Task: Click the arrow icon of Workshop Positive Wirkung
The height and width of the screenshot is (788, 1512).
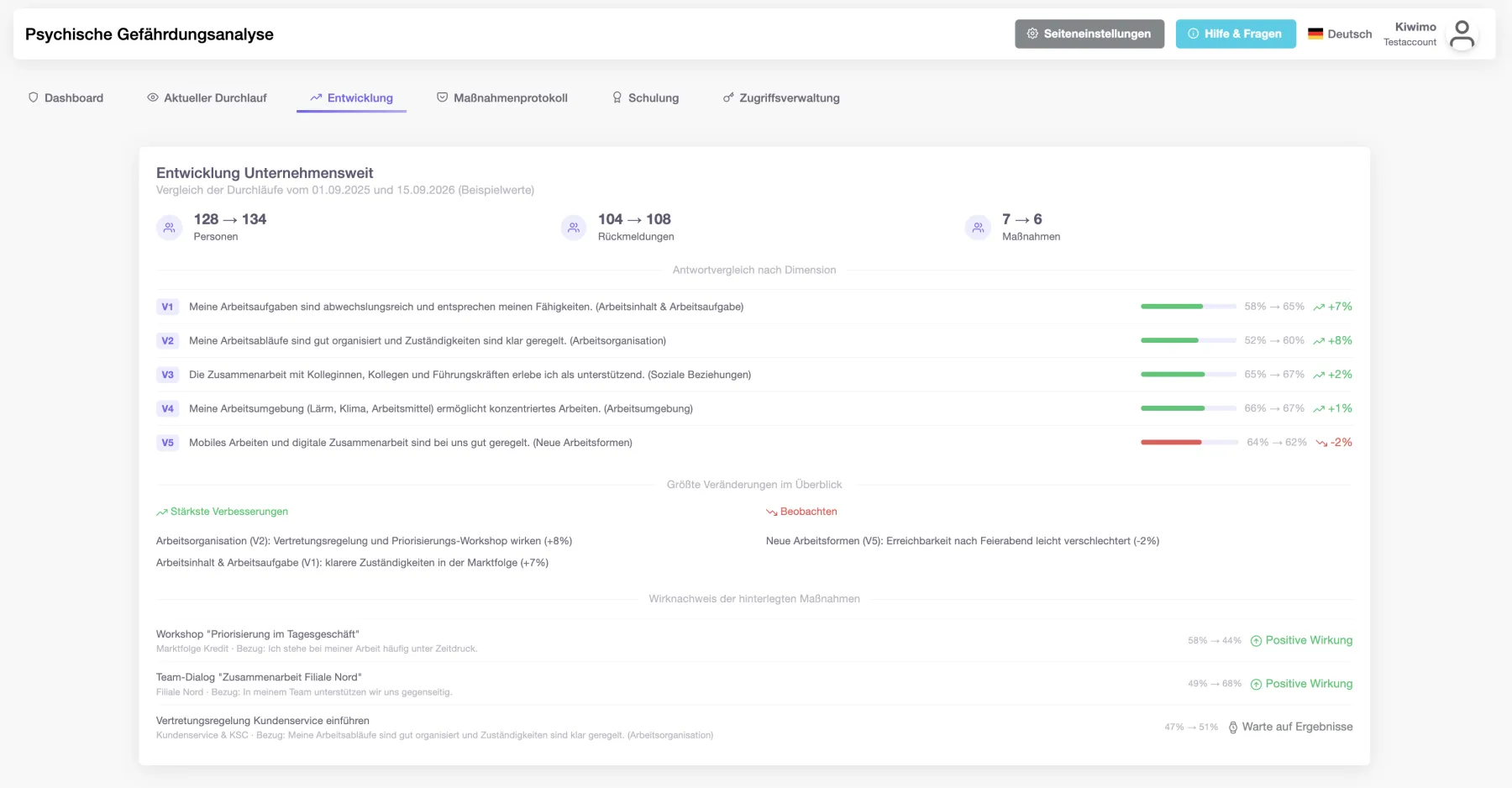Action: coord(1257,641)
